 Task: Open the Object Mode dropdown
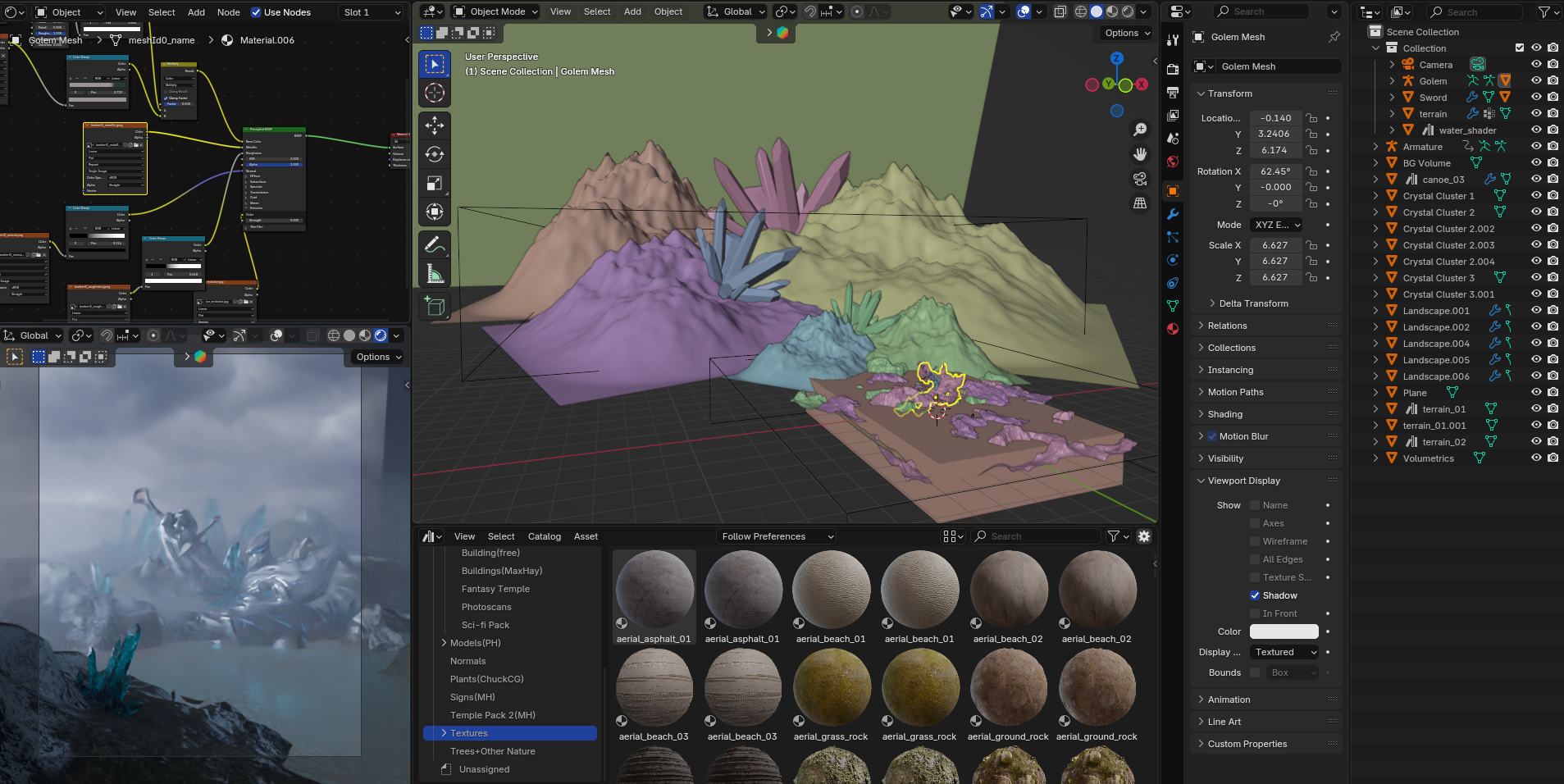pyautogui.click(x=496, y=11)
